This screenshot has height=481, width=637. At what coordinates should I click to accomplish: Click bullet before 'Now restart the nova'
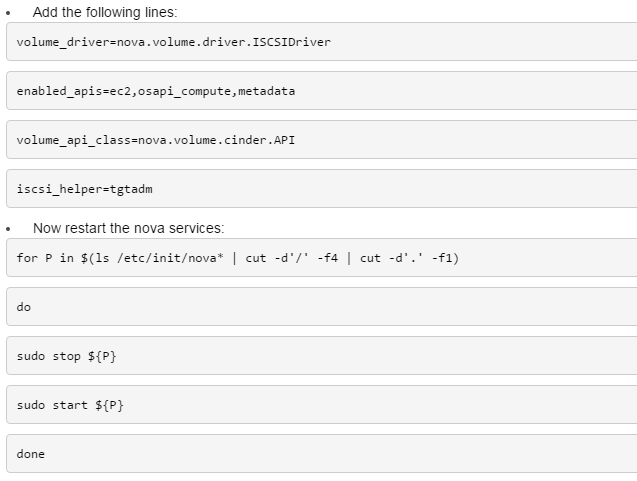[8, 229]
